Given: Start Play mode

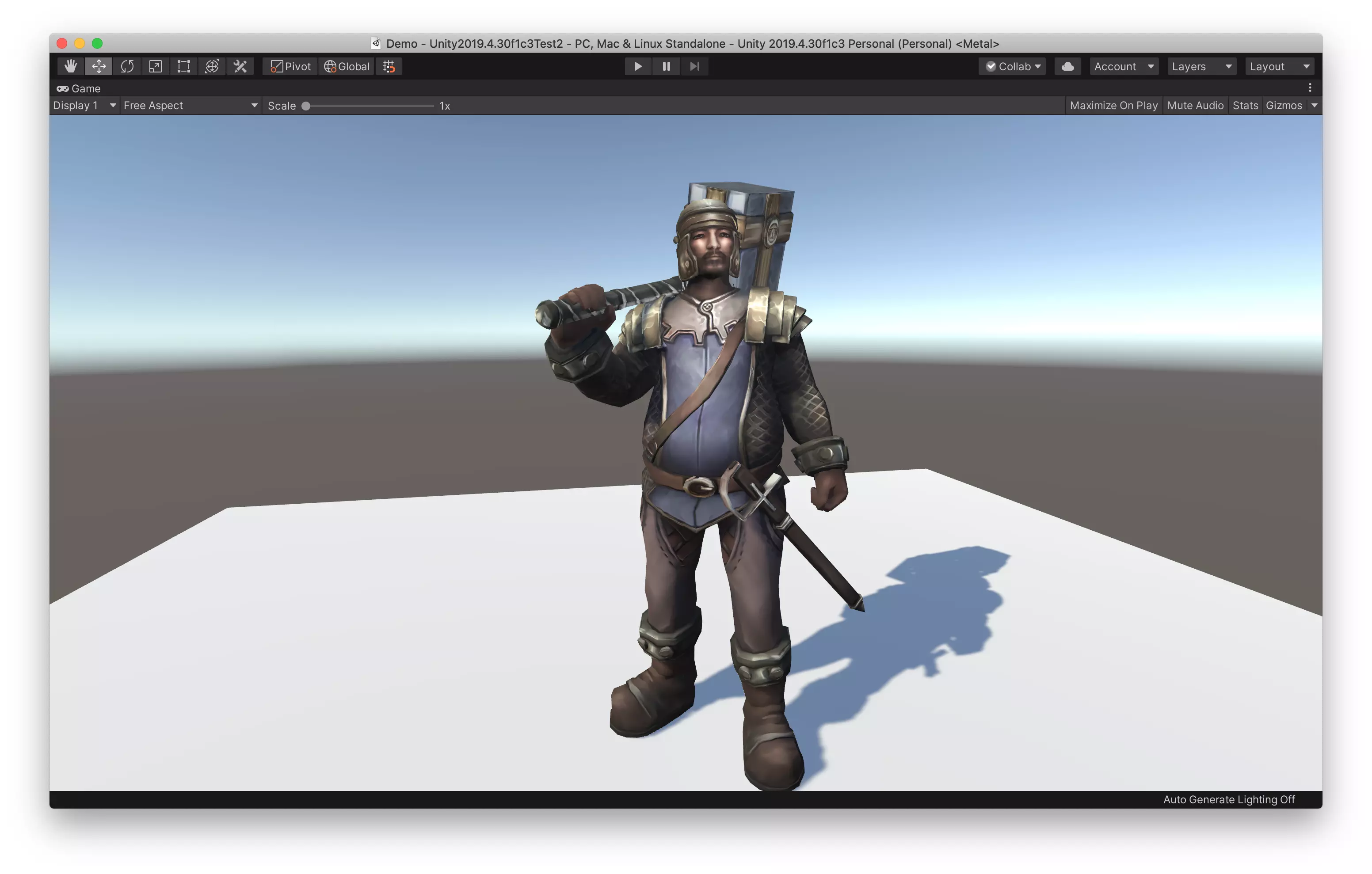Looking at the screenshot, I should click(638, 67).
